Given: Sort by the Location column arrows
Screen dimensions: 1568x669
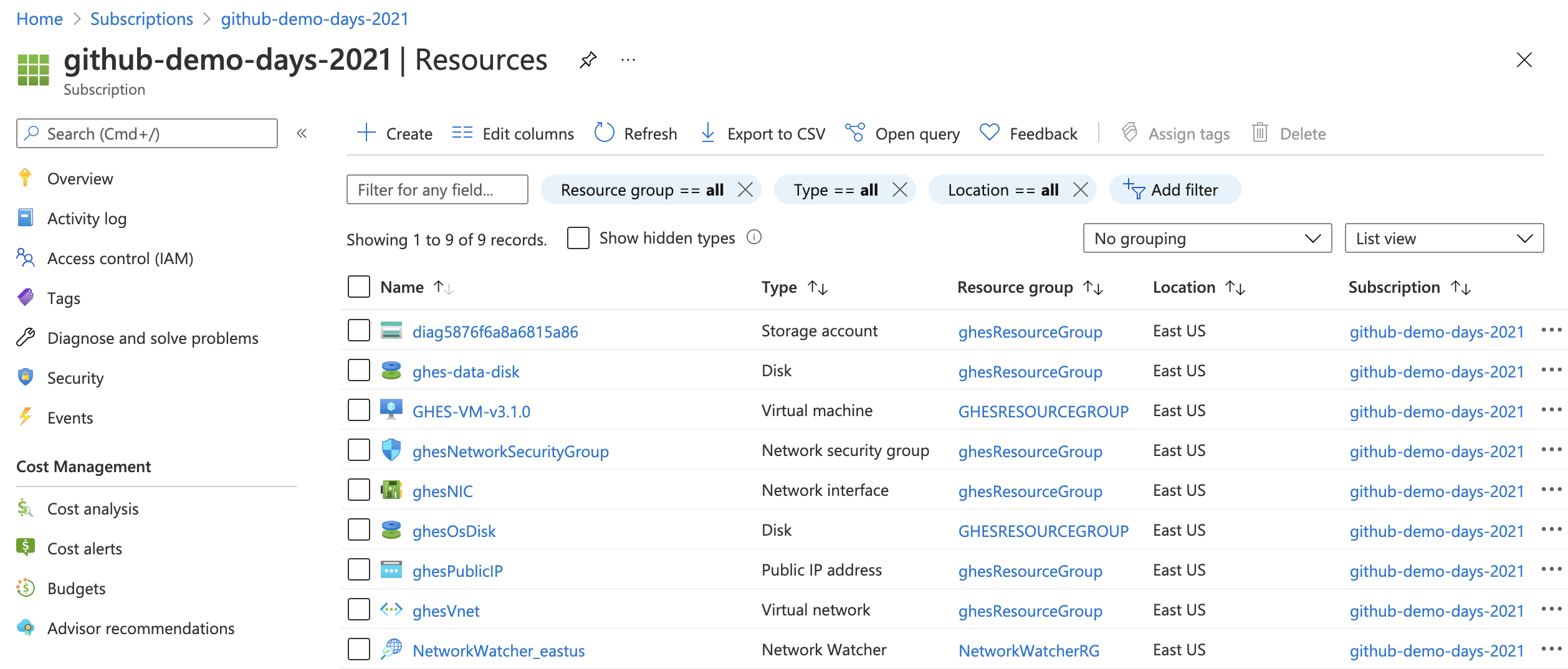Looking at the screenshot, I should pos(1235,287).
